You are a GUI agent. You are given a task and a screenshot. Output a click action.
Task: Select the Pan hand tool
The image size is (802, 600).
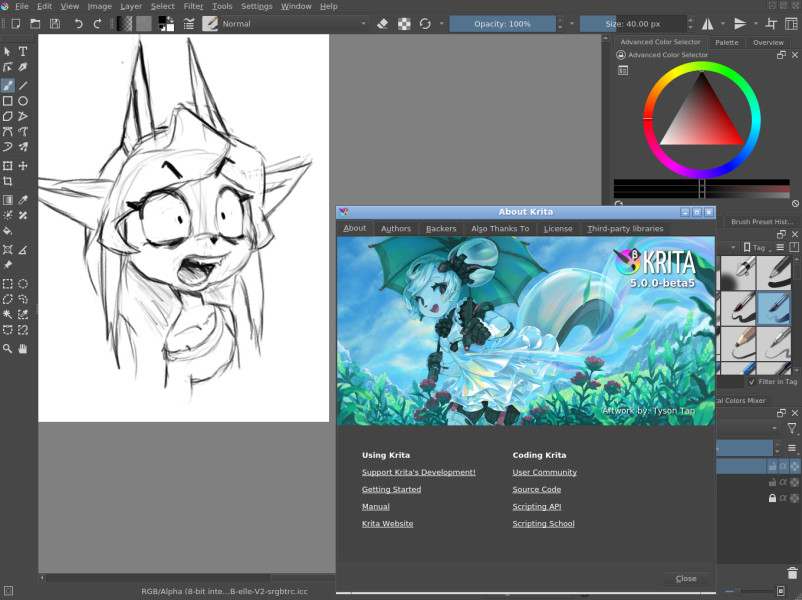[x=23, y=349]
